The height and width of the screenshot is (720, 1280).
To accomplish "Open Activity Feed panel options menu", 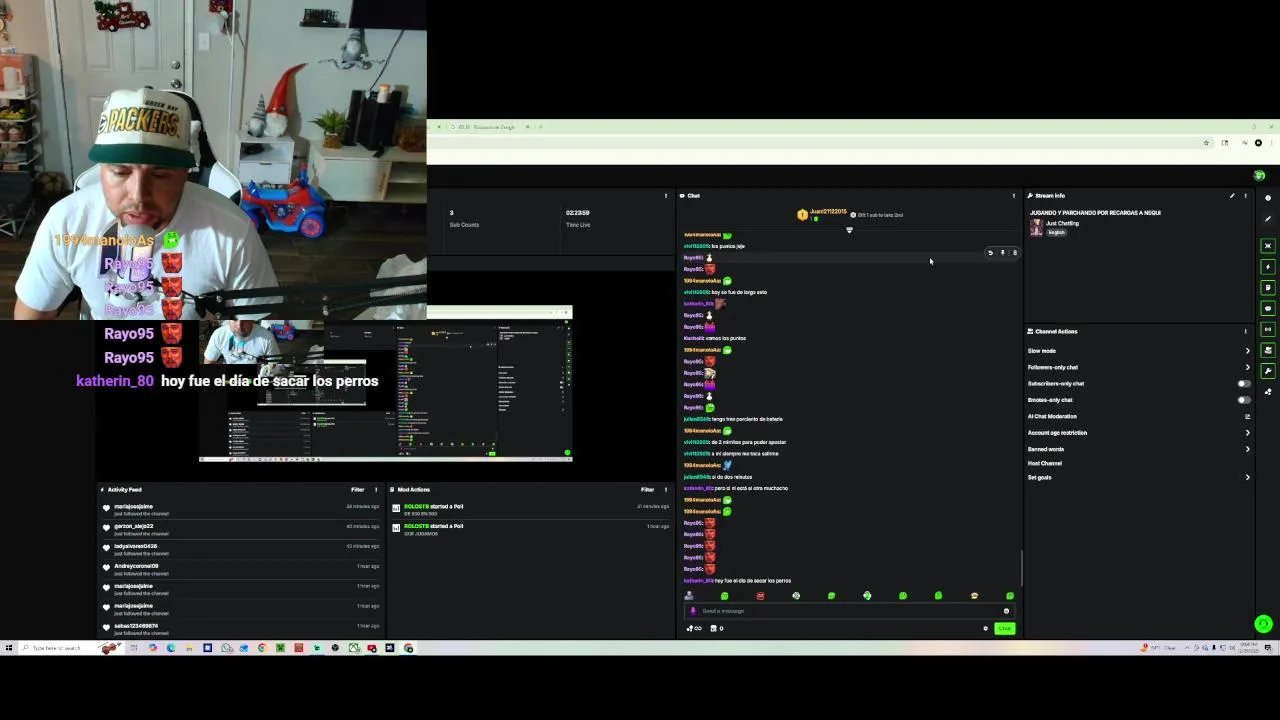I will pyautogui.click(x=376, y=490).
